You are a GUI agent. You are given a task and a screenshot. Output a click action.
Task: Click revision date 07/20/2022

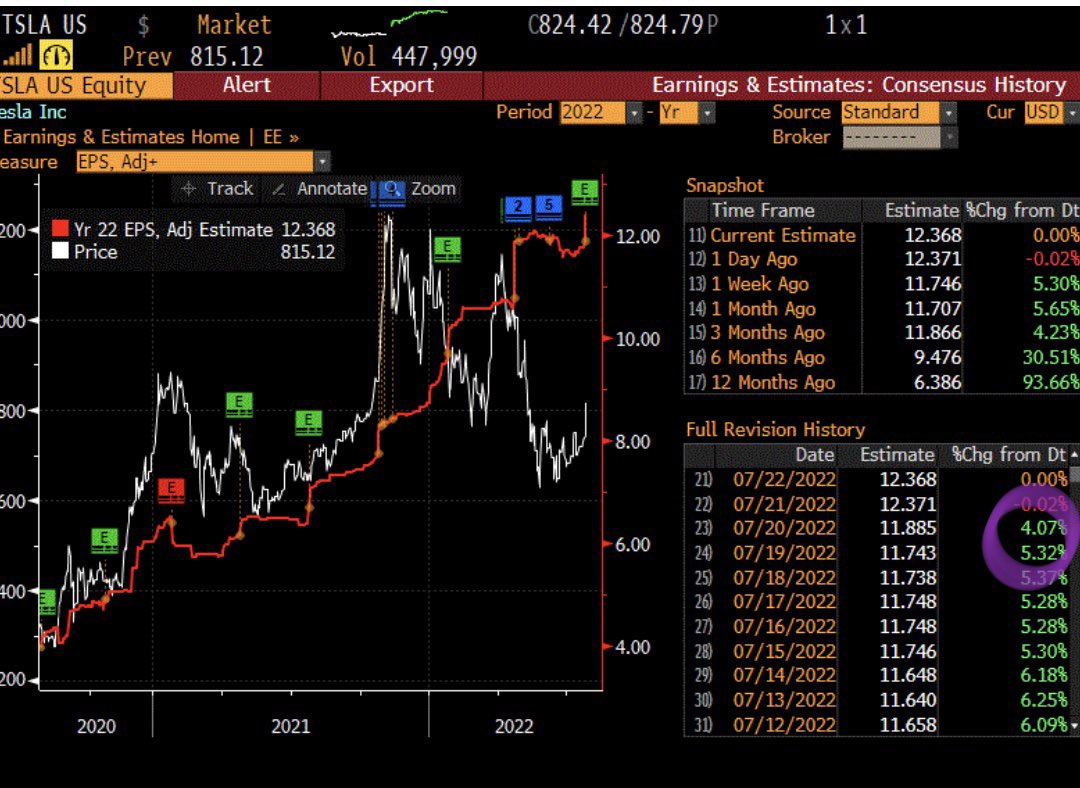785,528
